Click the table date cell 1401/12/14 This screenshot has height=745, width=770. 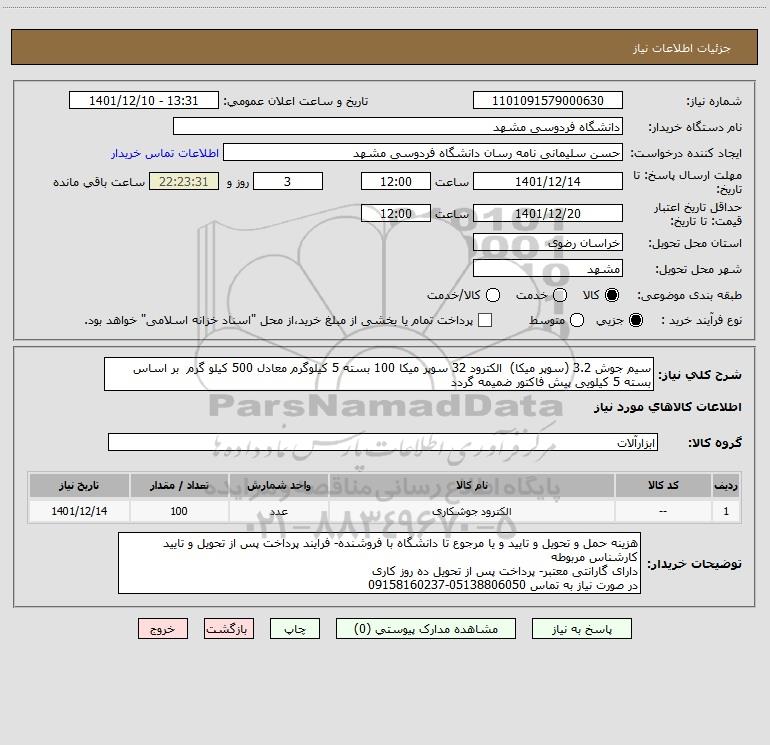pyautogui.click(x=79, y=511)
